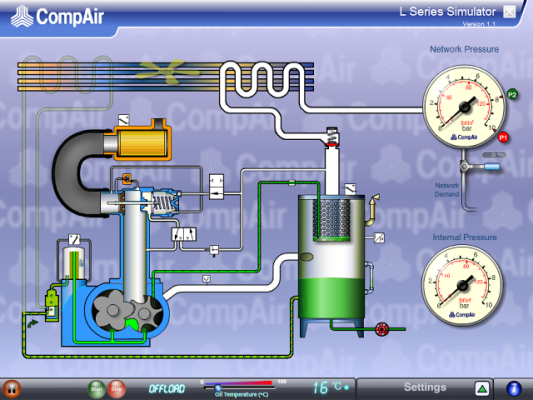Select the solenoid valve pair symbol
533x400 pixels.
click(x=184, y=234)
